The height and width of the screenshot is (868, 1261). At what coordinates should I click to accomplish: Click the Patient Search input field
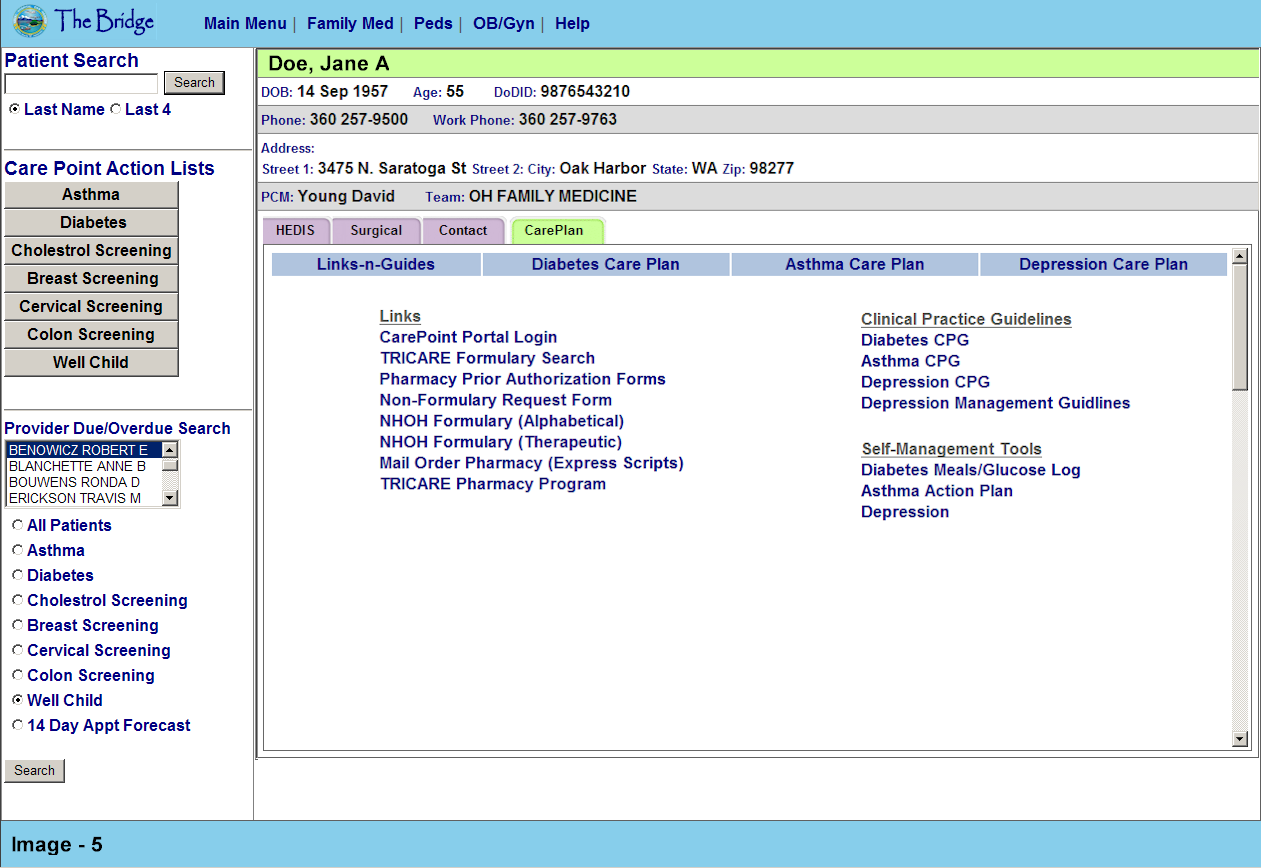pos(82,83)
